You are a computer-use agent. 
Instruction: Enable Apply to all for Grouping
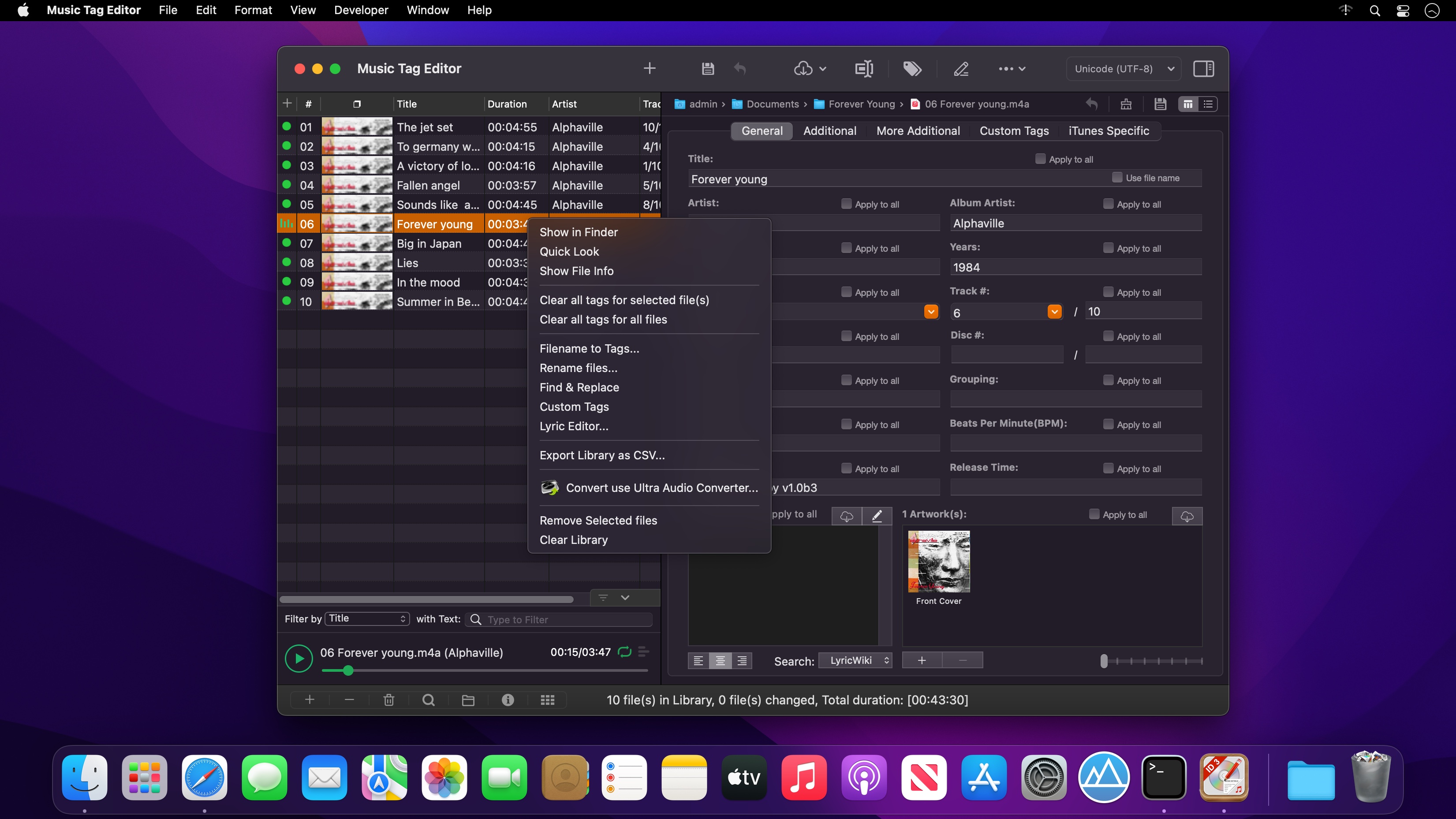coord(1108,380)
